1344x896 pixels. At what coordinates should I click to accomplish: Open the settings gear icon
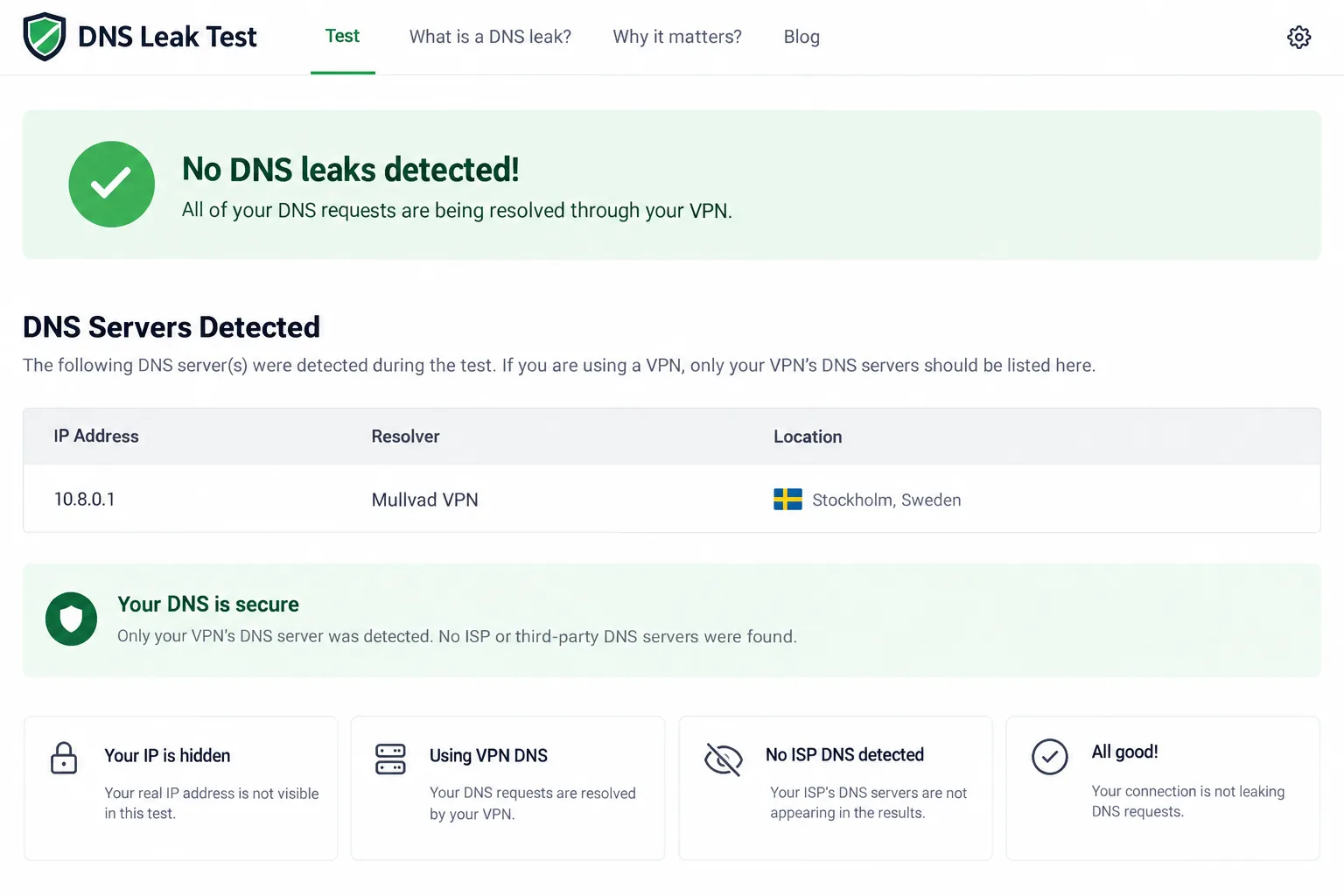1298,37
